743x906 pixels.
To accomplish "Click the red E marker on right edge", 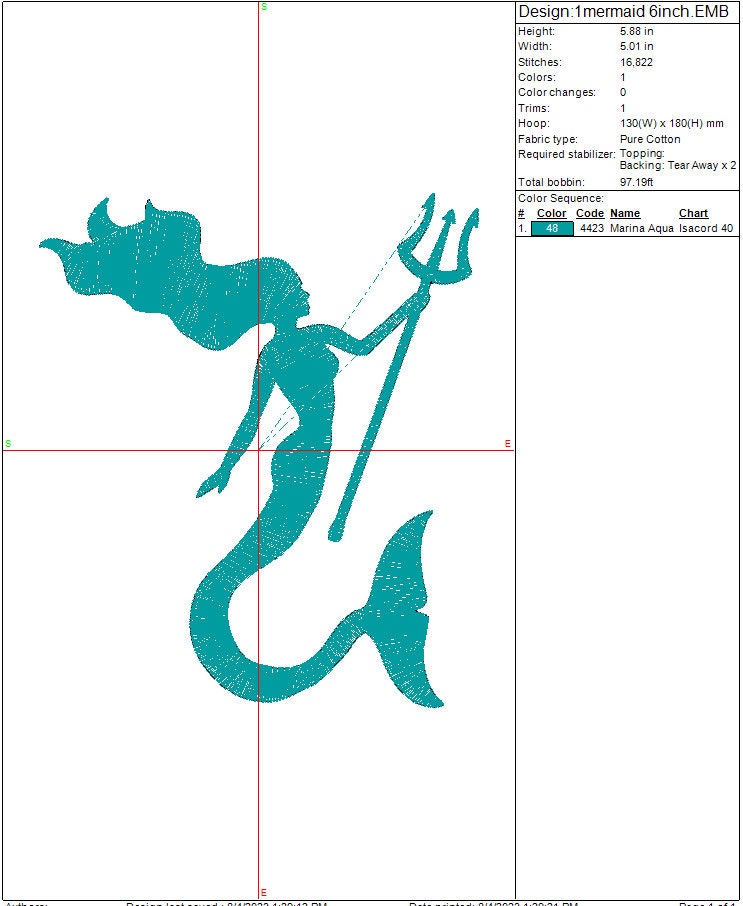I will [x=507, y=443].
